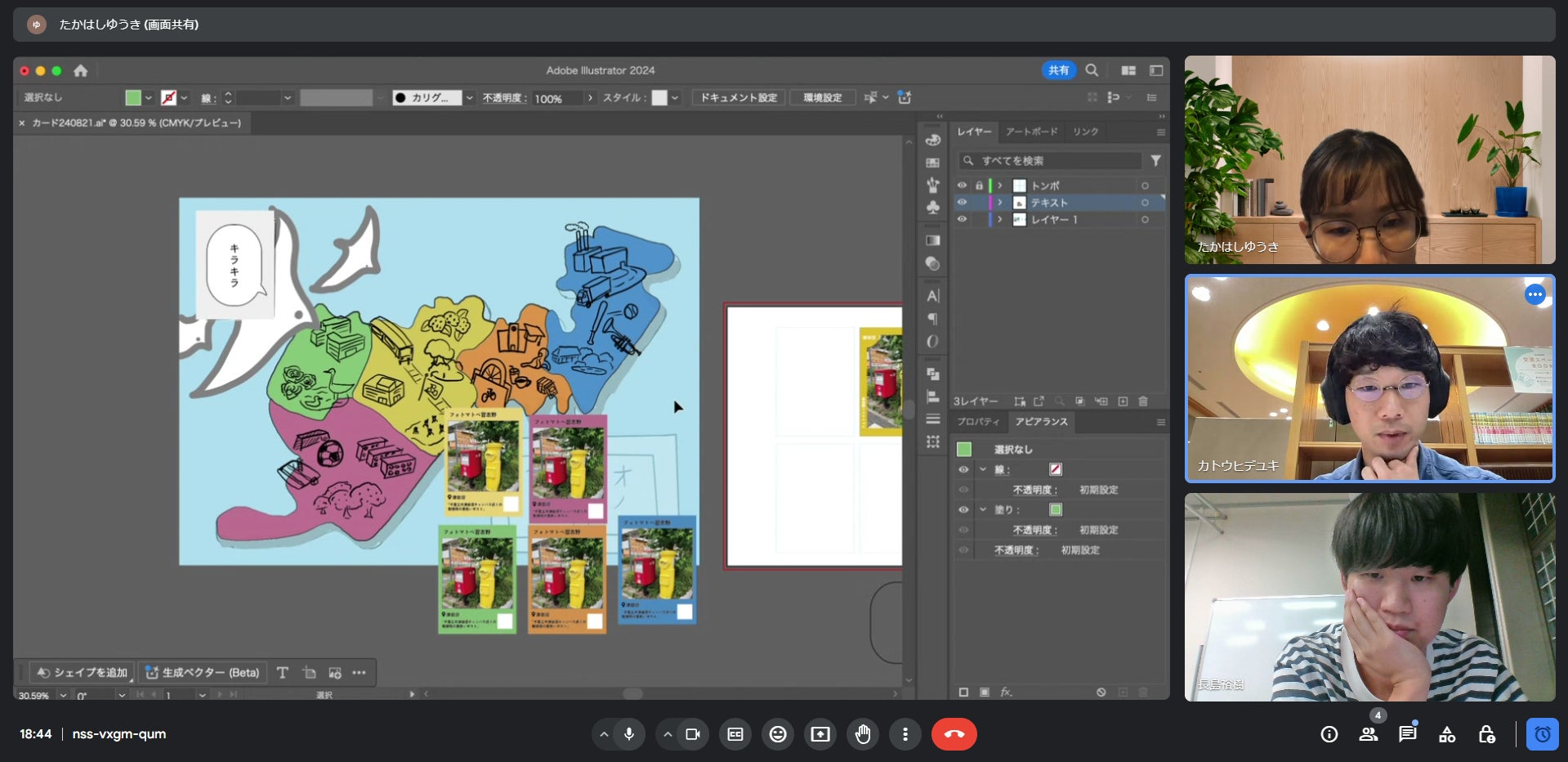
Task: Turn on closed captions
Action: click(x=735, y=734)
